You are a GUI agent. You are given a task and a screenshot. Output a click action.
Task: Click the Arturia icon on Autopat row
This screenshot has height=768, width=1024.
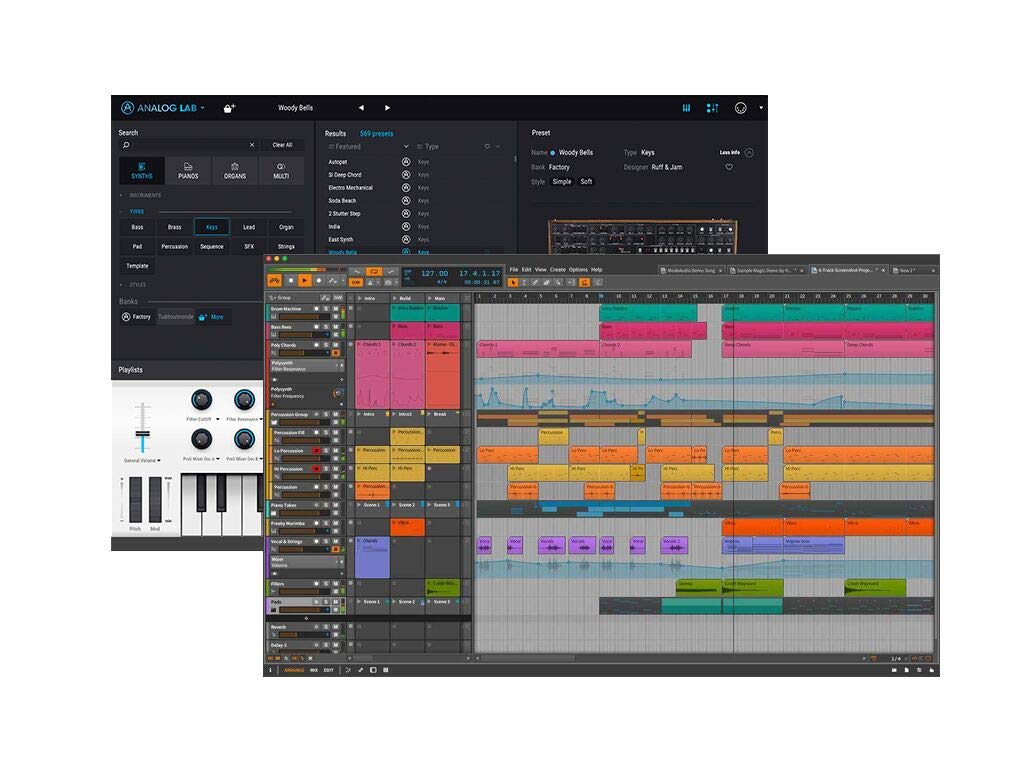(406, 162)
